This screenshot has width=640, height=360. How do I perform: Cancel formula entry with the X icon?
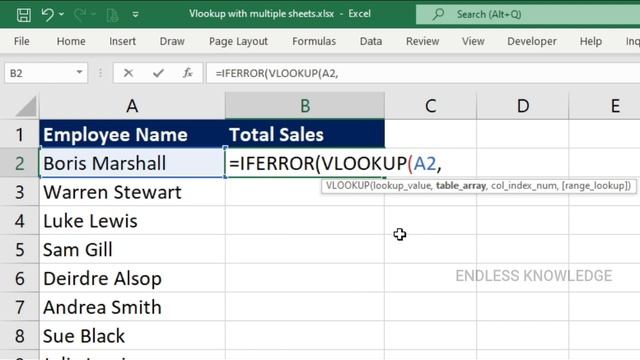coord(128,73)
